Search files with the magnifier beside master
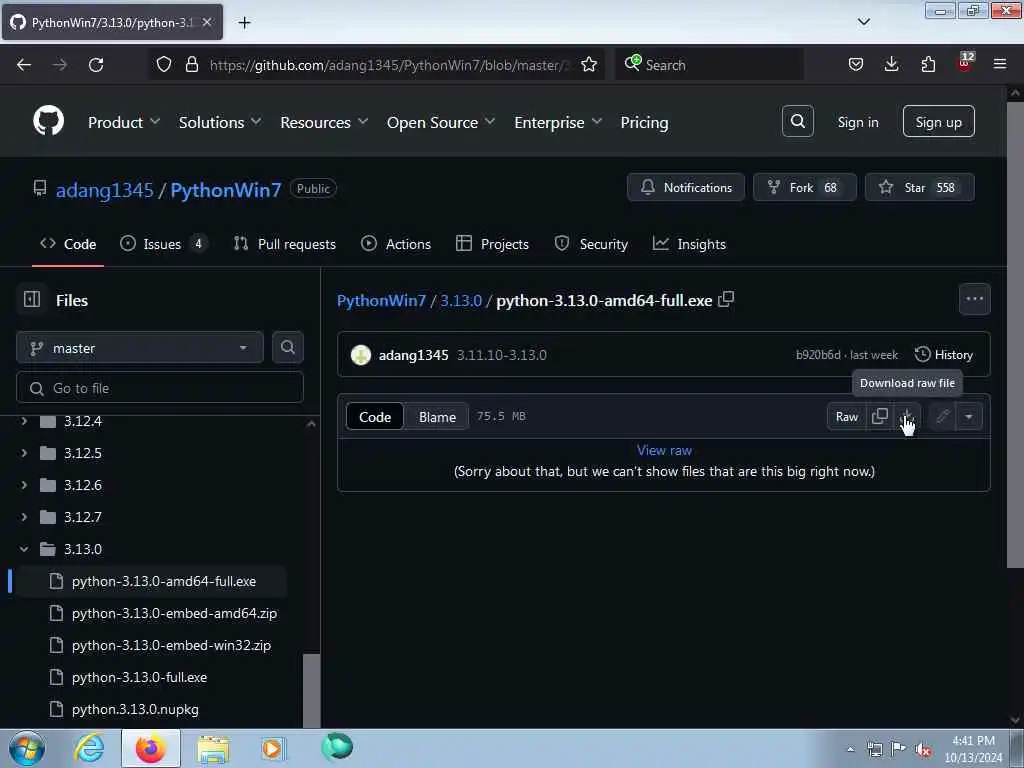Screen dimensions: 1024x768 point(287,347)
